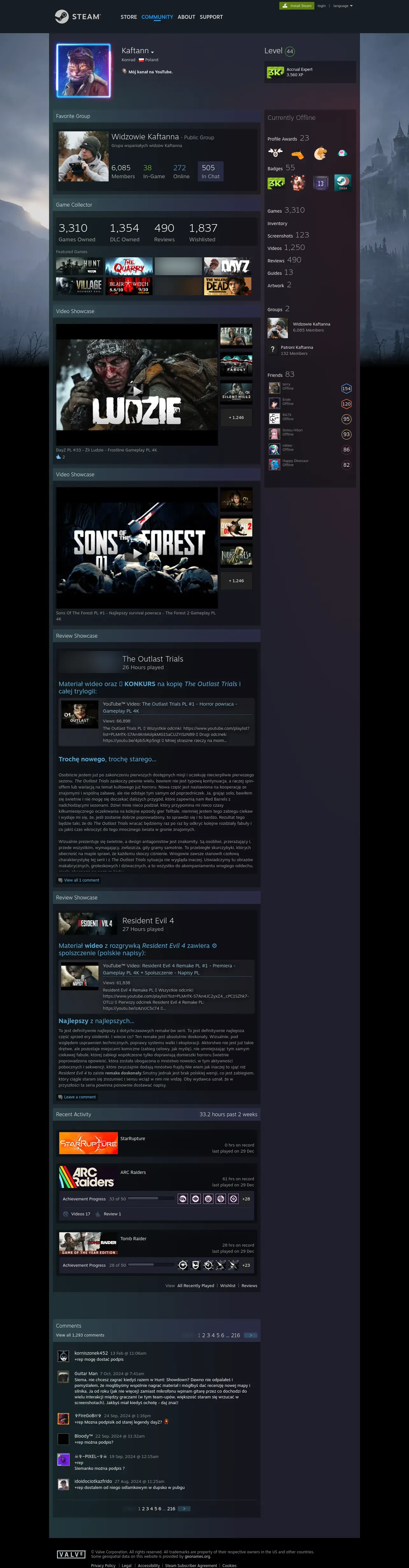
Task: Open friend Gotou Hitori's avatar
Action: tap(274, 433)
